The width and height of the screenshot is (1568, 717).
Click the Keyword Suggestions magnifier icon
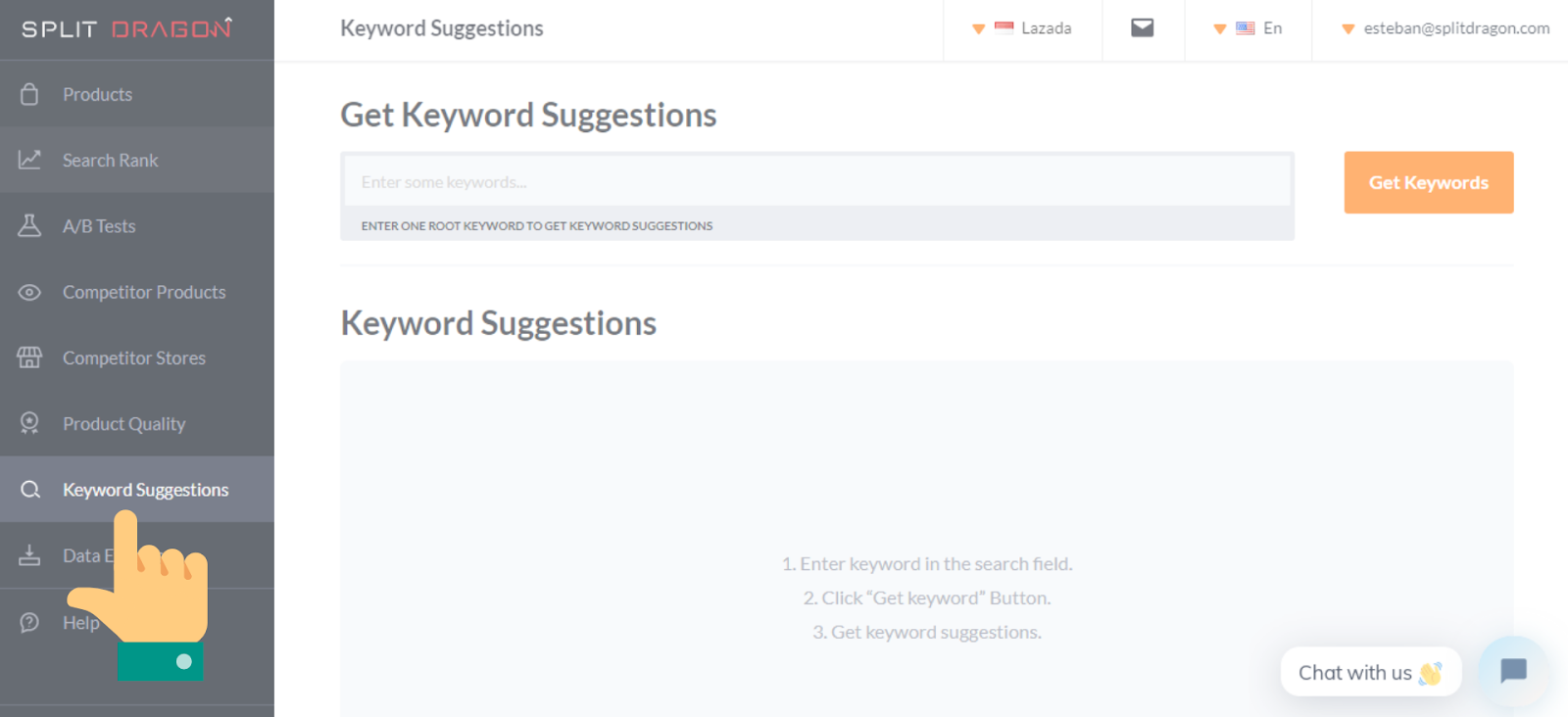pyautogui.click(x=30, y=490)
